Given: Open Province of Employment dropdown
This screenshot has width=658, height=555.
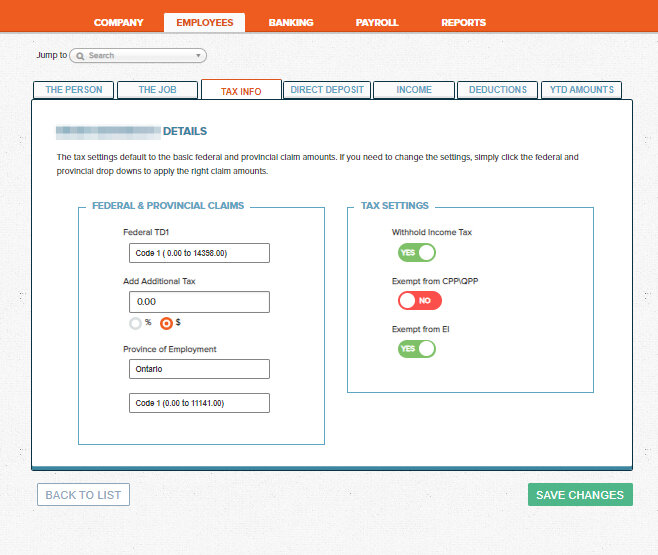Looking at the screenshot, I should 199,369.
